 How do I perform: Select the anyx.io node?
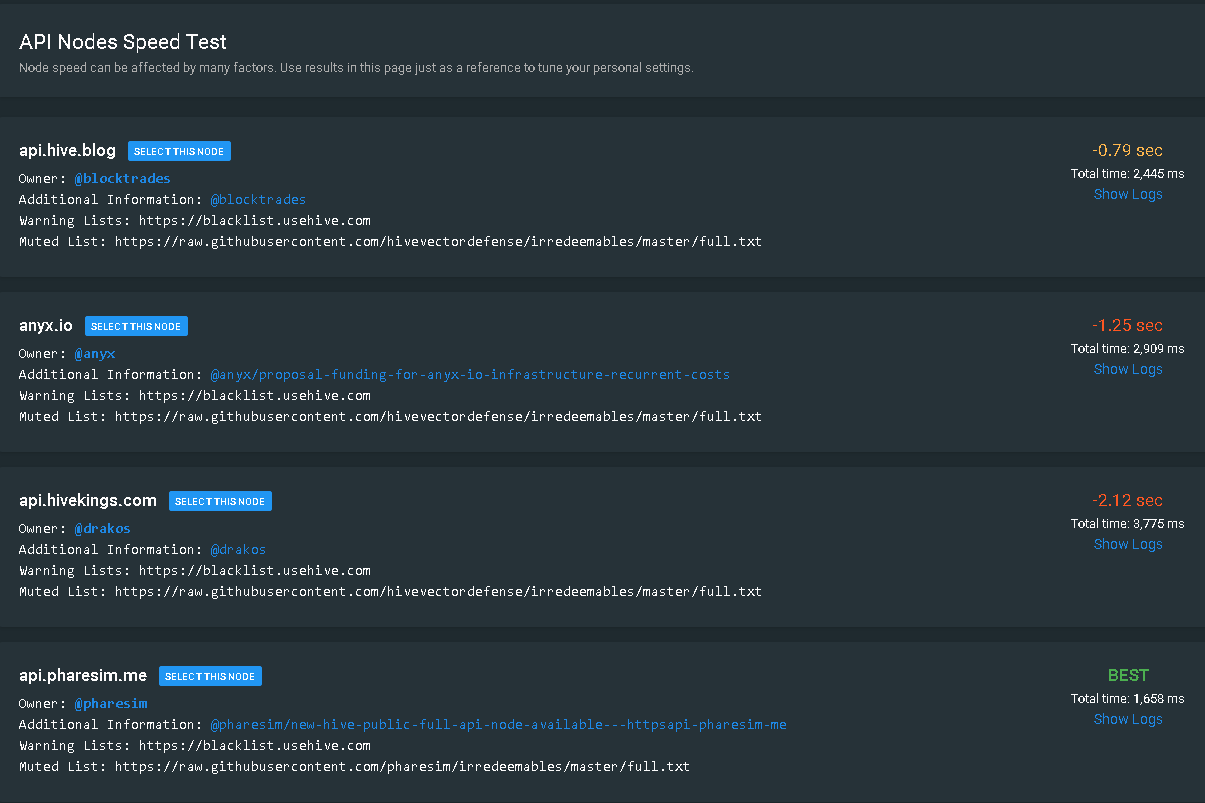click(136, 326)
